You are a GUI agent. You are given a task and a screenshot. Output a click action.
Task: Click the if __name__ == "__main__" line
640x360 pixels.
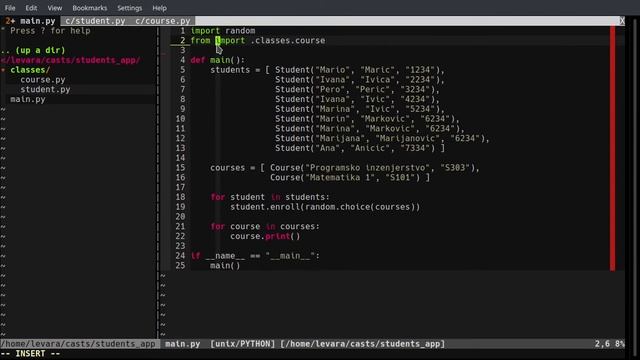coord(255,256)
